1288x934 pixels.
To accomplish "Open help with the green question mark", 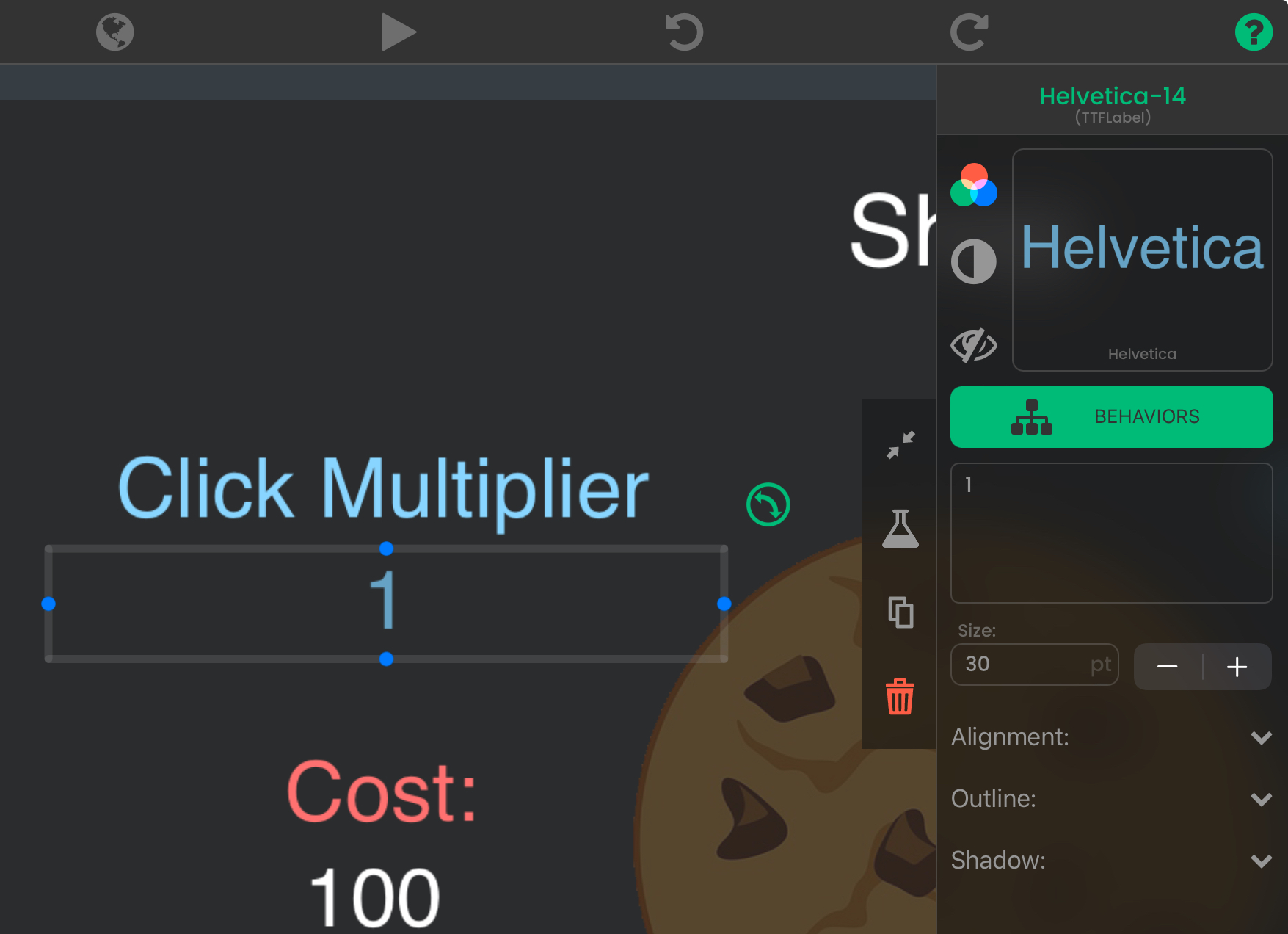I will click(x=1254, y=32).
